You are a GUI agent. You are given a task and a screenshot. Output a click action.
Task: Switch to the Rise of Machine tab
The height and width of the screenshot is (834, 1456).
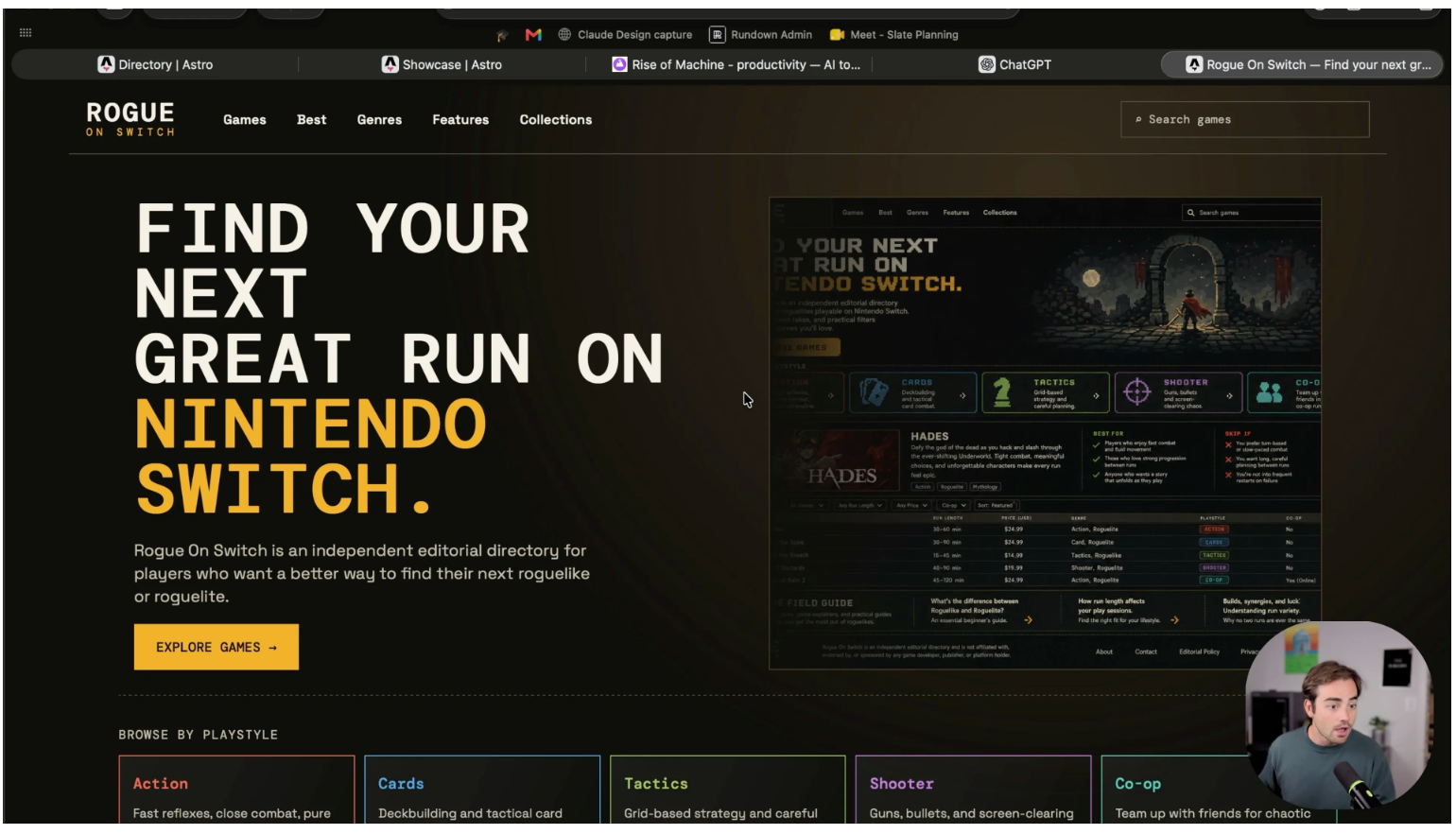point(736,64)
